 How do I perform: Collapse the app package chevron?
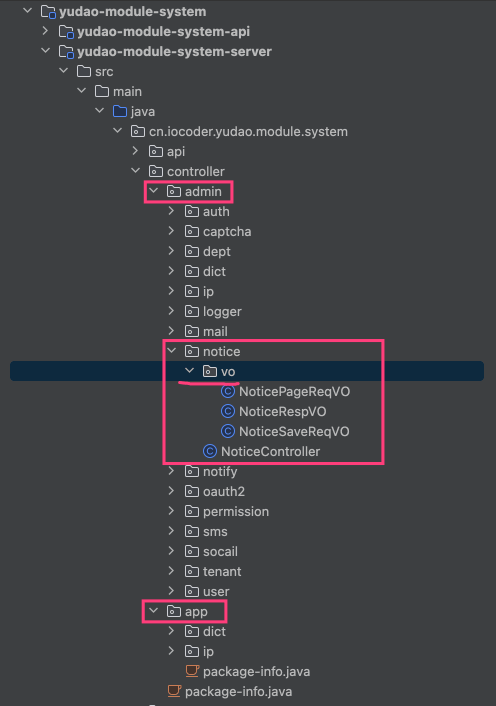pyautogui.click(x=153, y=611)
